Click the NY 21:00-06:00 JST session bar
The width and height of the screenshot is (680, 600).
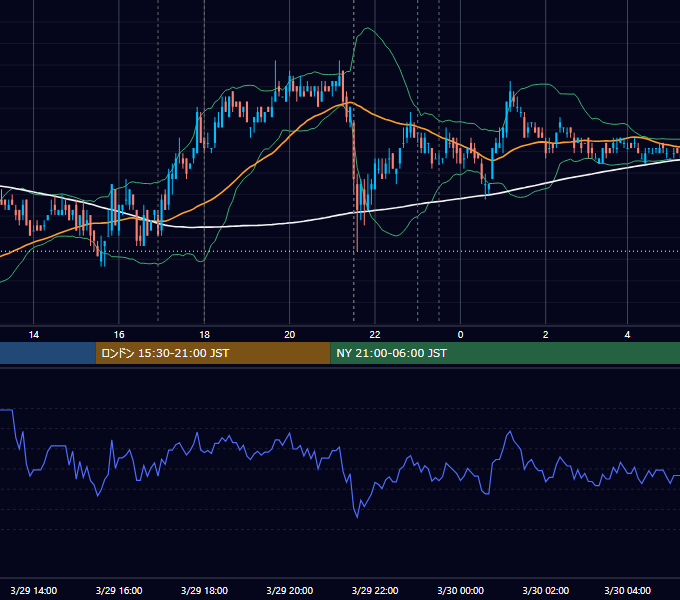pyautogui.click(x=505, y=353)
